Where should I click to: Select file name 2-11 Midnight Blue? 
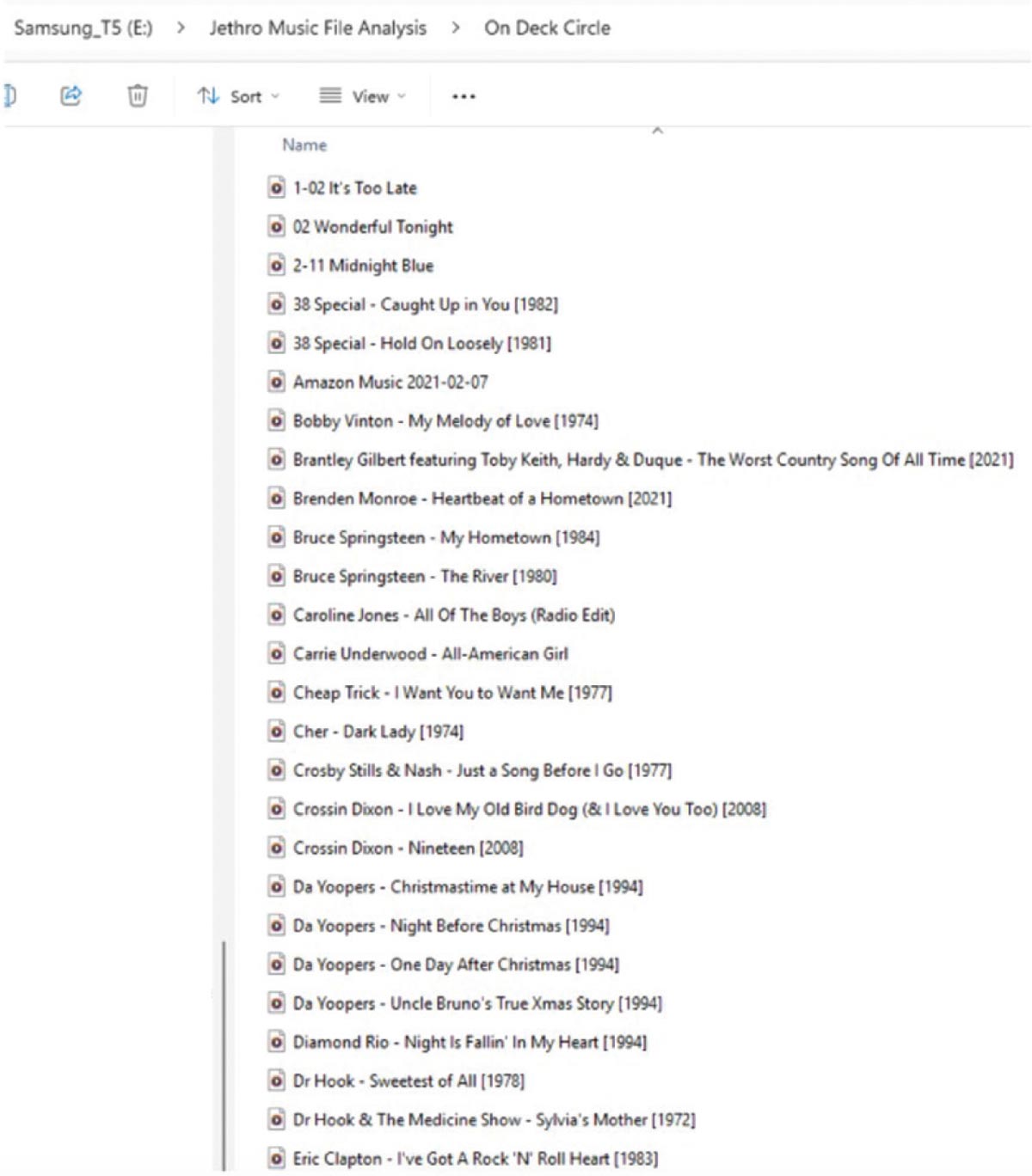(364, 266)
